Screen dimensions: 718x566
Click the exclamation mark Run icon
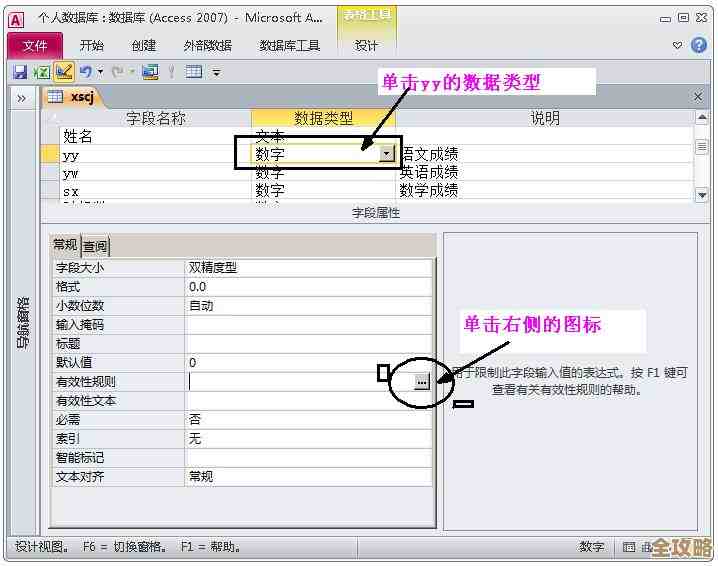coord(172,72)
